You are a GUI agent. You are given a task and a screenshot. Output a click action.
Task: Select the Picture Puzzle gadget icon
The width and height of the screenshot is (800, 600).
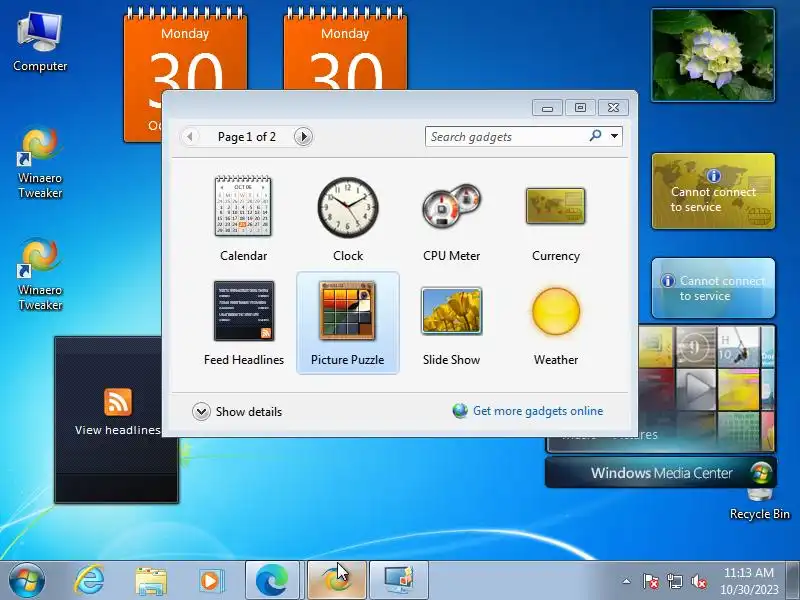pos(347,311)
